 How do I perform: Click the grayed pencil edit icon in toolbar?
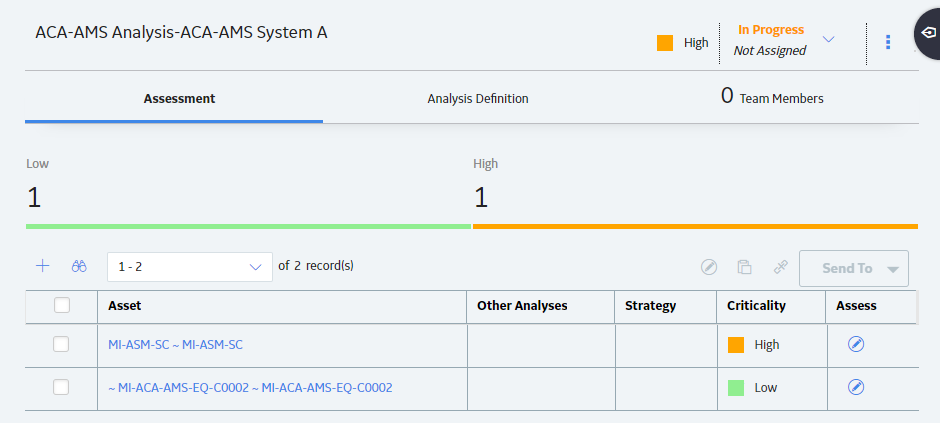(709, 267)
